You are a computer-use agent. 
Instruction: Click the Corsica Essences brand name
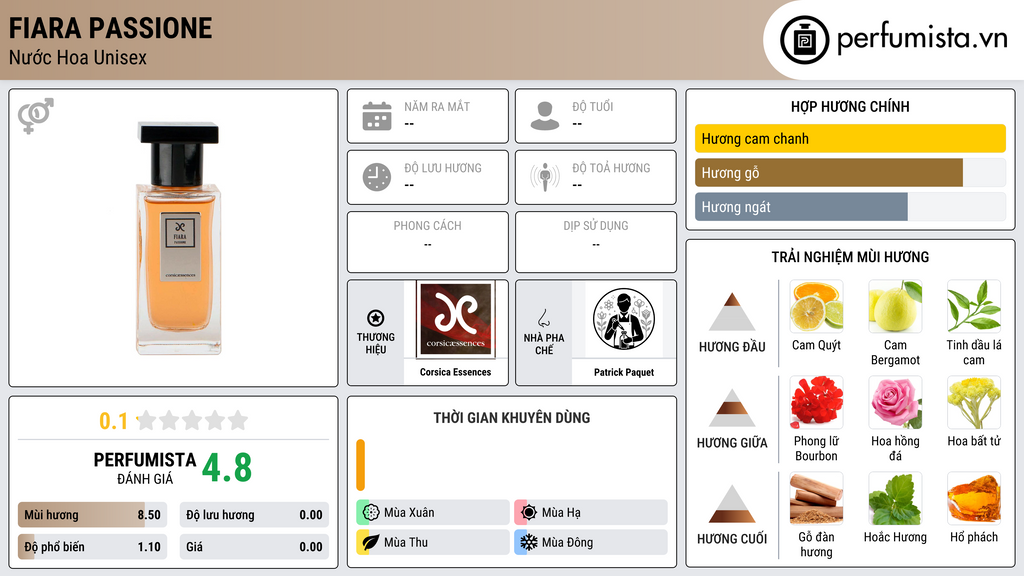tap(455, 372)
